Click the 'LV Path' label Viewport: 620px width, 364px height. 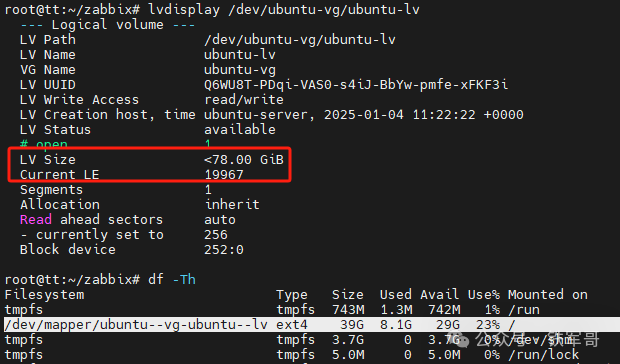pos(48,40)
